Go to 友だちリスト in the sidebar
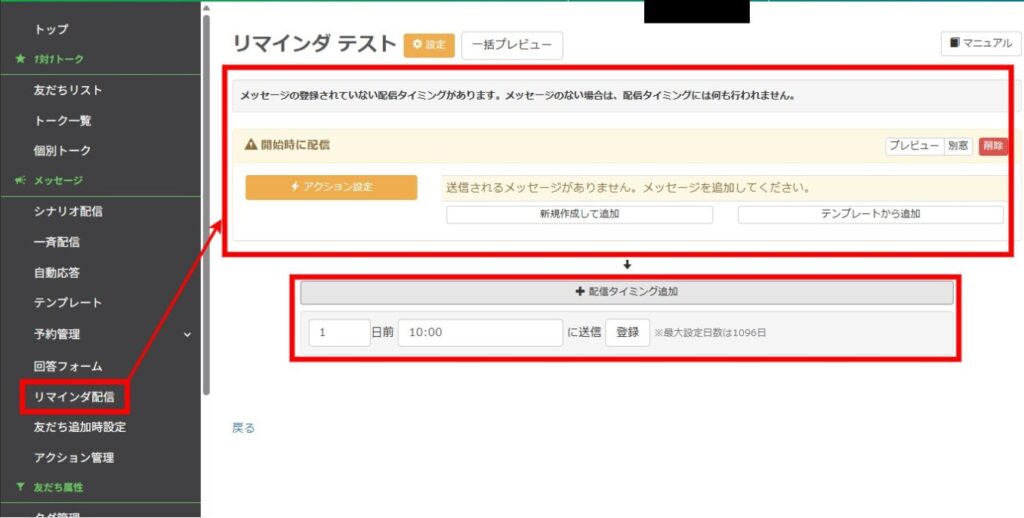Screen dimensions: 1024x518 (68, 90)
